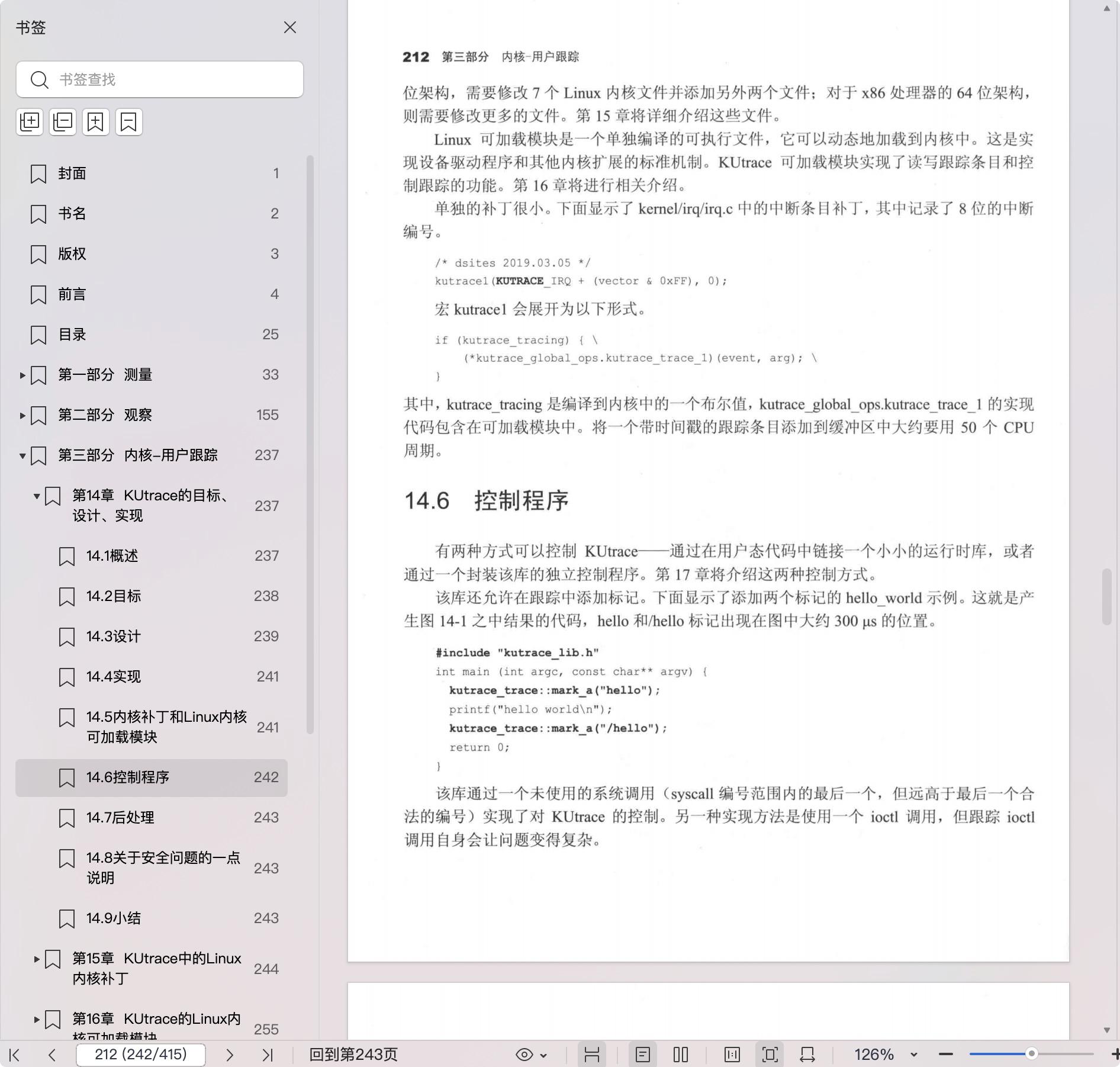Go to the next page
The width and height of the screenshot is (1120, 1067).
click(230, 1055)
